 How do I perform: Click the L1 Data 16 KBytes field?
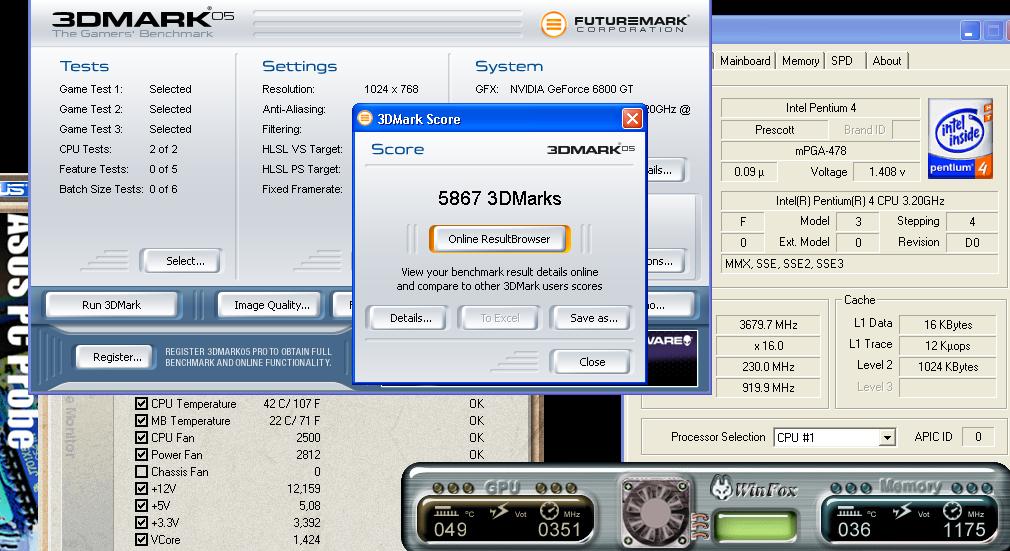(x=948, y=325)
